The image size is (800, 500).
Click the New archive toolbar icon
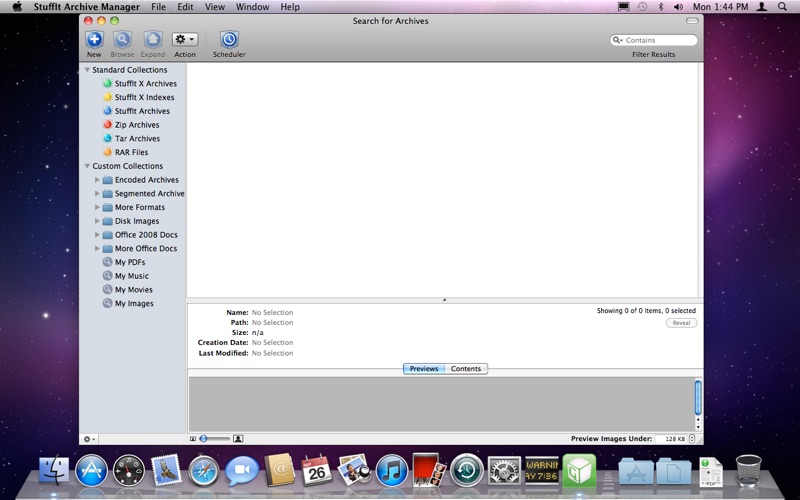click(x=94, y=40)
